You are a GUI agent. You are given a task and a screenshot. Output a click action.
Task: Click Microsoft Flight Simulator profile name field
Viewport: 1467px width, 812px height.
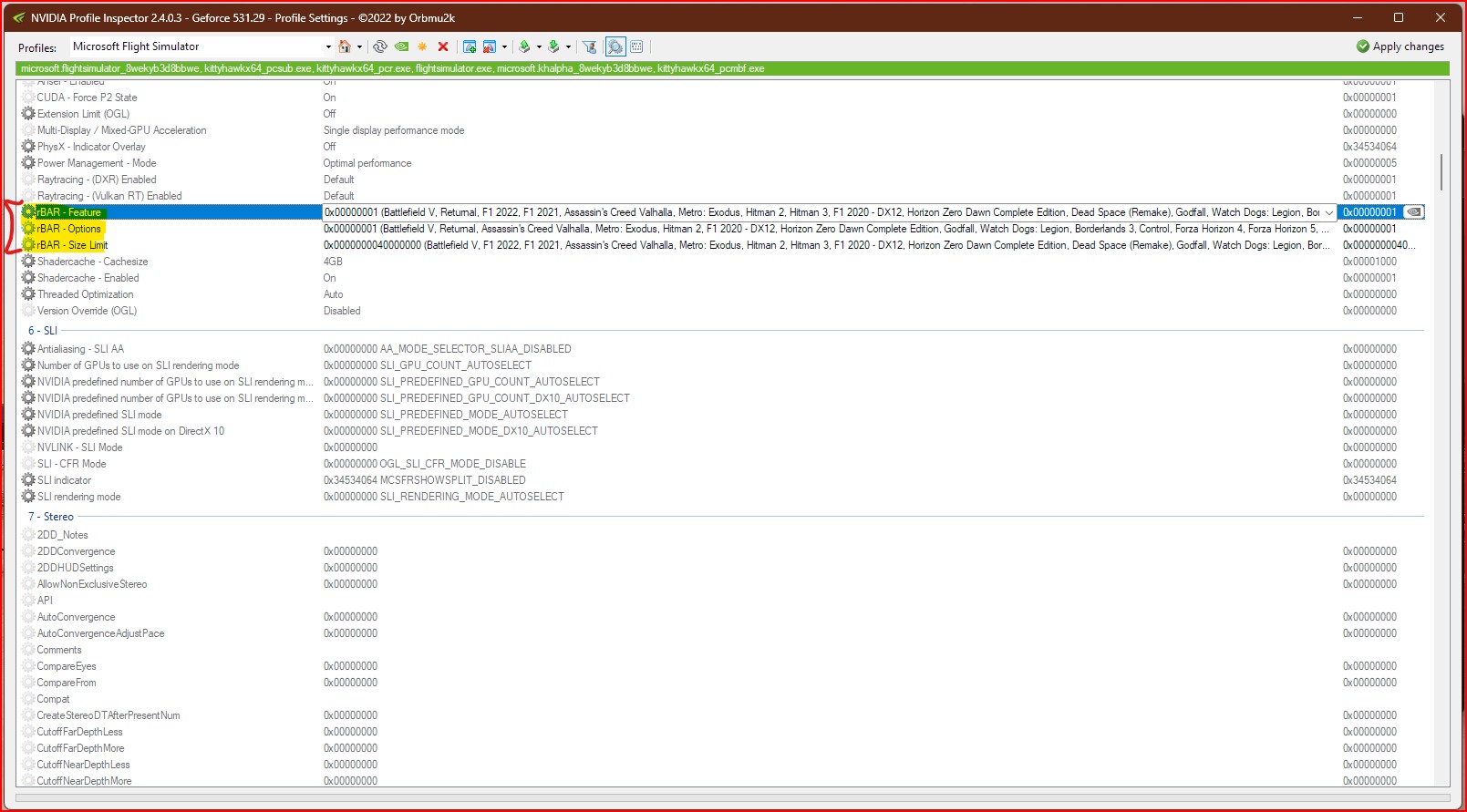click(196, 46)
